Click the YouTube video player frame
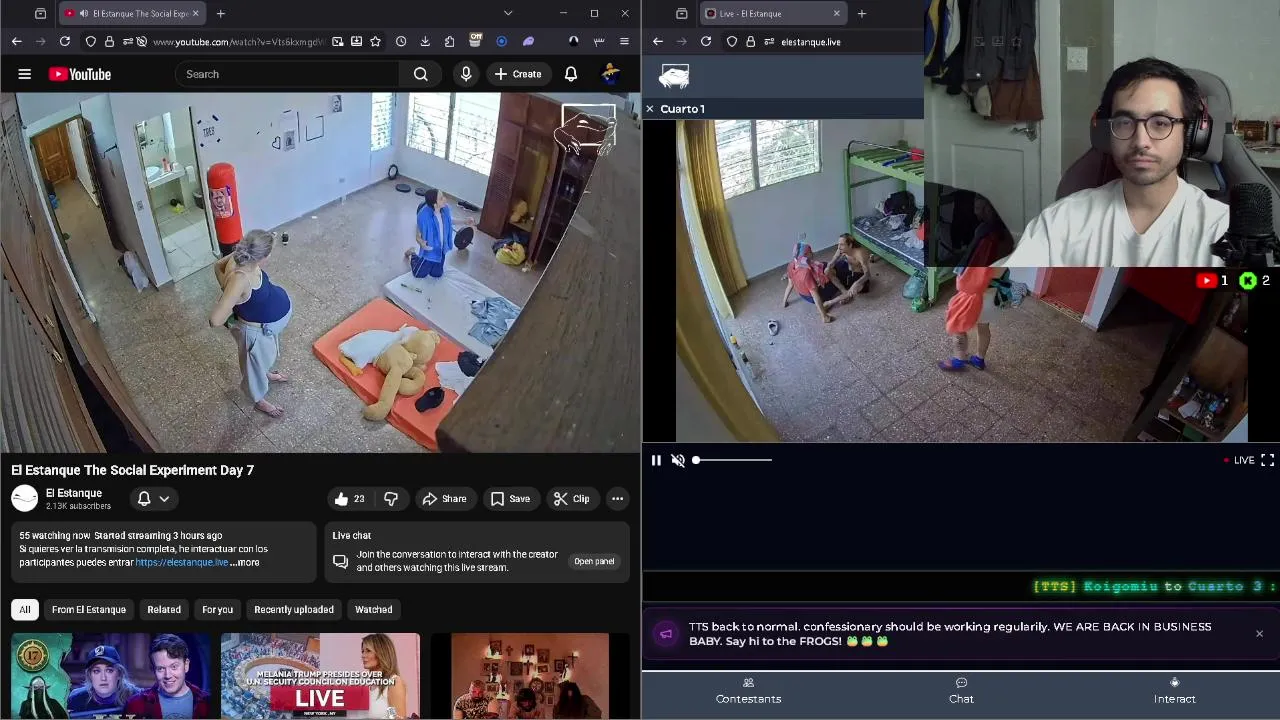Image resolution: width=1280 pixels, height=720 pixels. tap(320, 272)
